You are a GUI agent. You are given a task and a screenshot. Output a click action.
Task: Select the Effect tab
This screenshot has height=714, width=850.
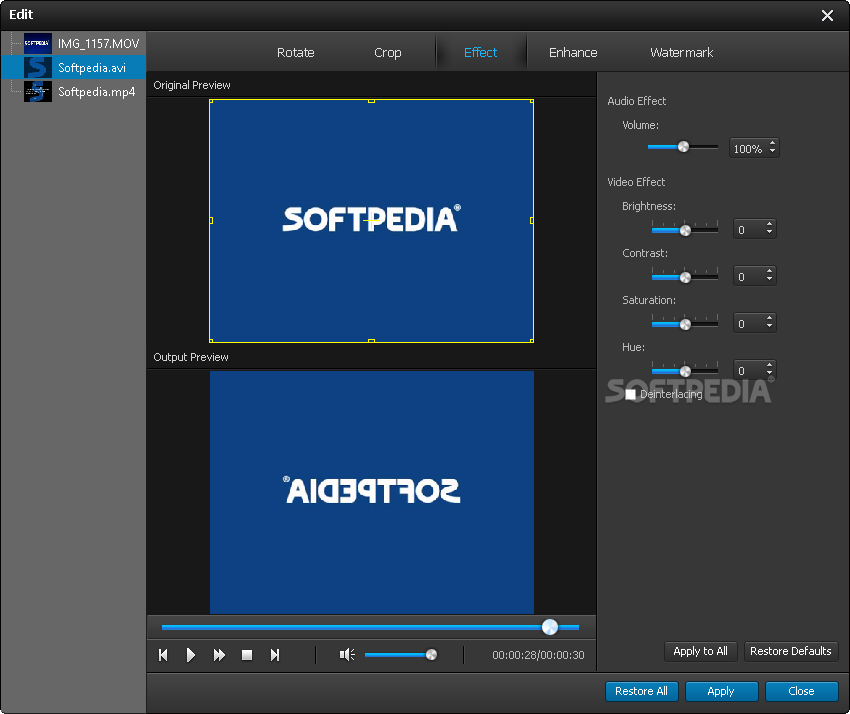pos(480,53)
